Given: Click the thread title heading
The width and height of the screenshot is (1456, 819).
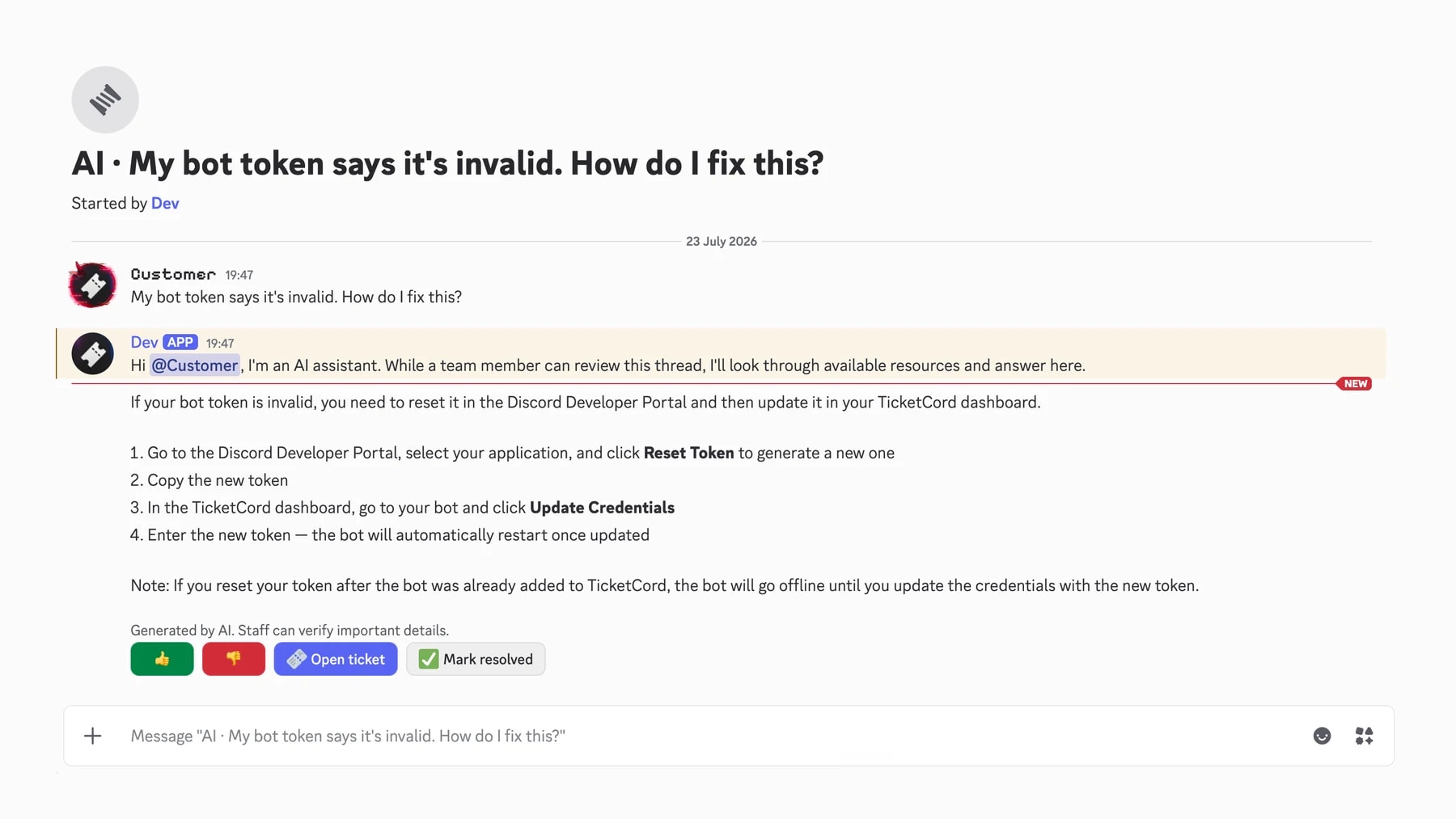Looking at the screenshot, I should pos(447,163).
